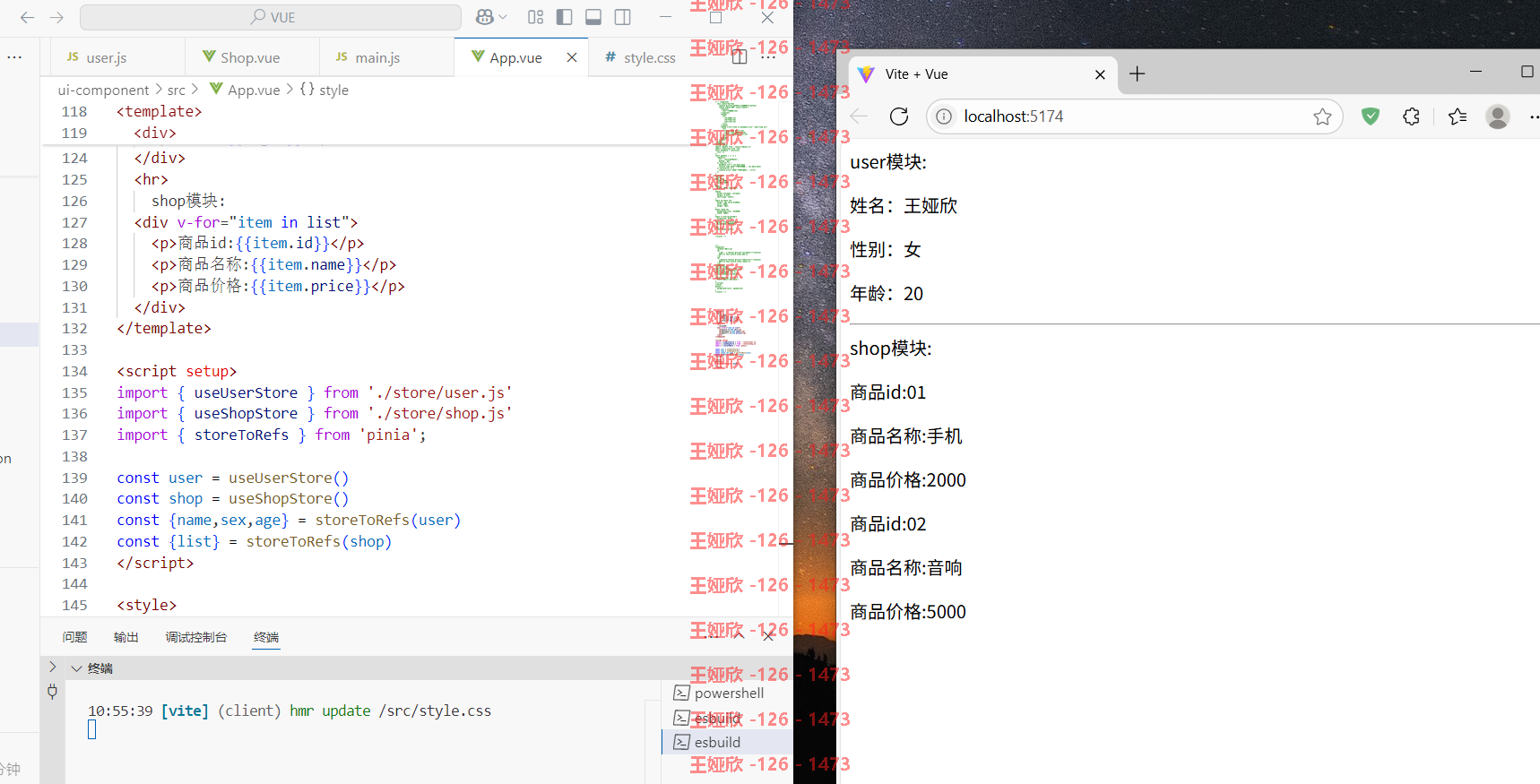Add page to favorites star icon

1322,116
